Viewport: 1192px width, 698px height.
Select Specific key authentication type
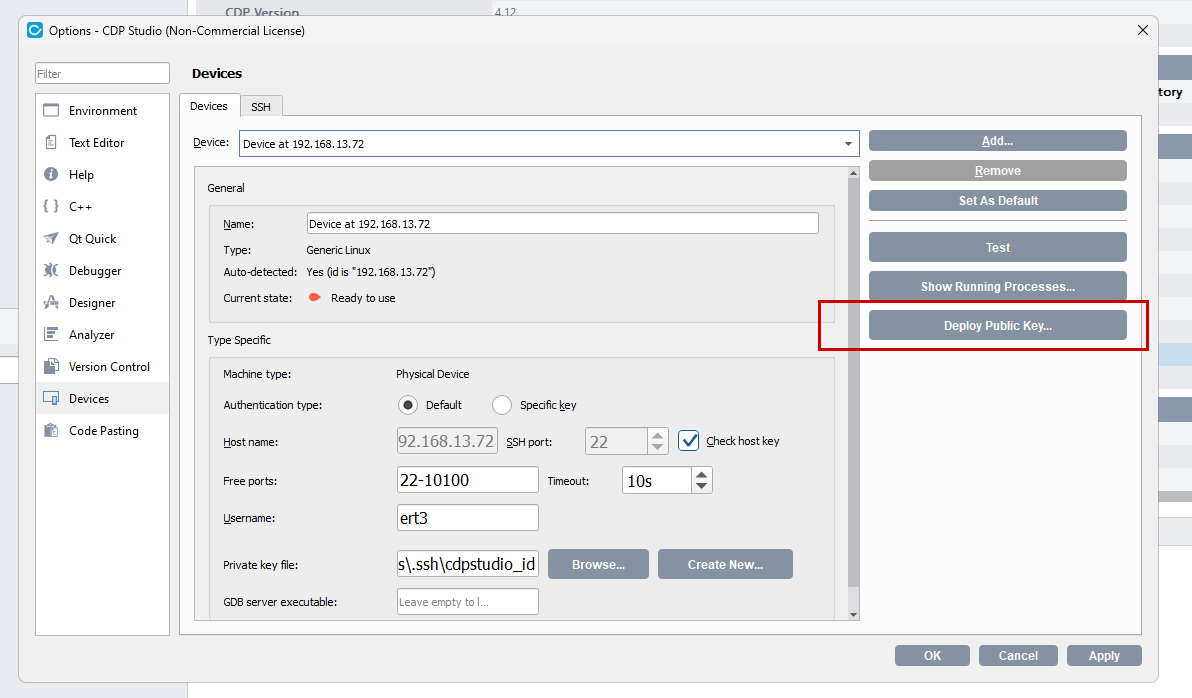(502, 405)
